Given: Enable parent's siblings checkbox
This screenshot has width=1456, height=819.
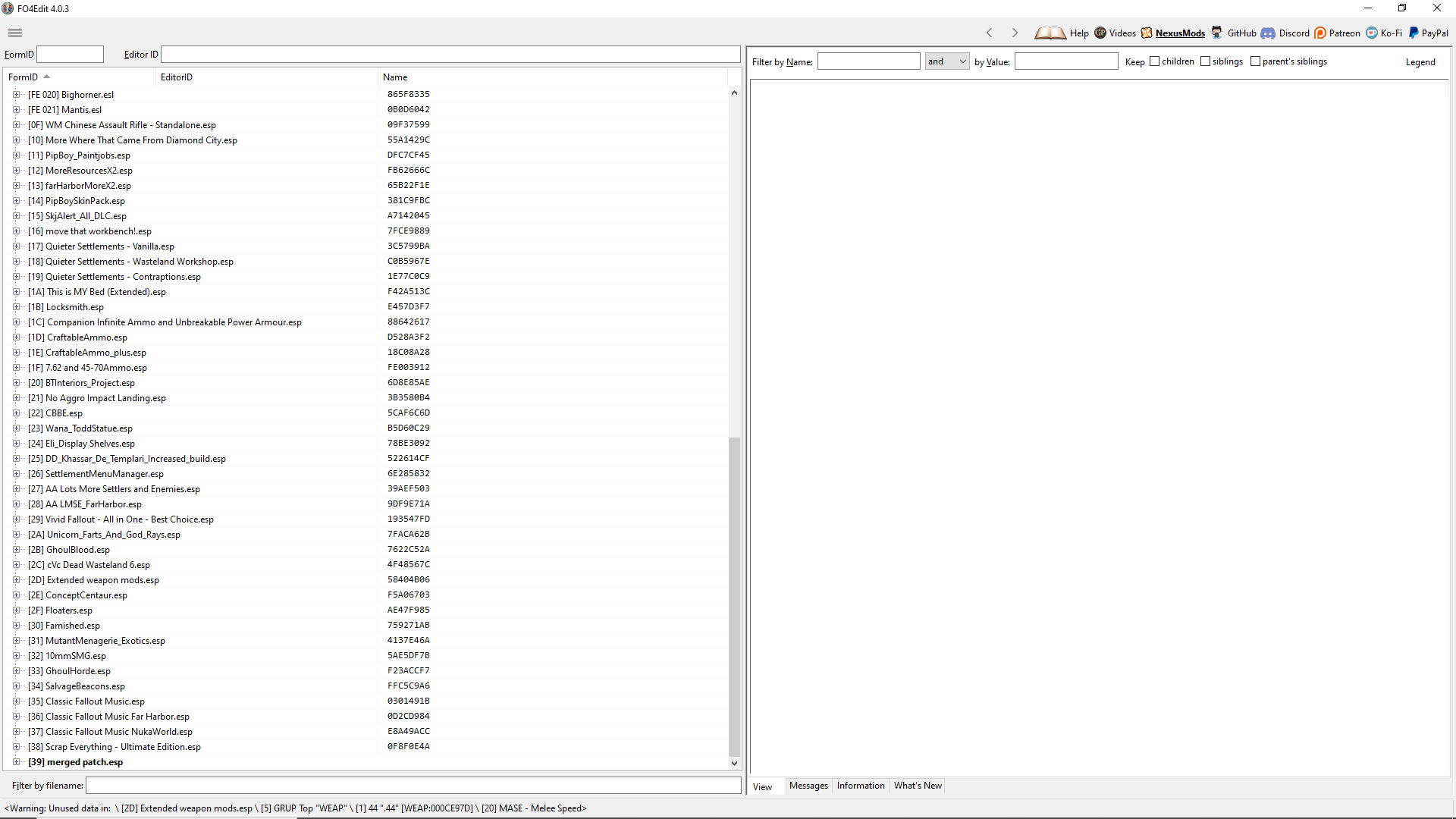Looking at the screenshot, I should point(1254,61).
